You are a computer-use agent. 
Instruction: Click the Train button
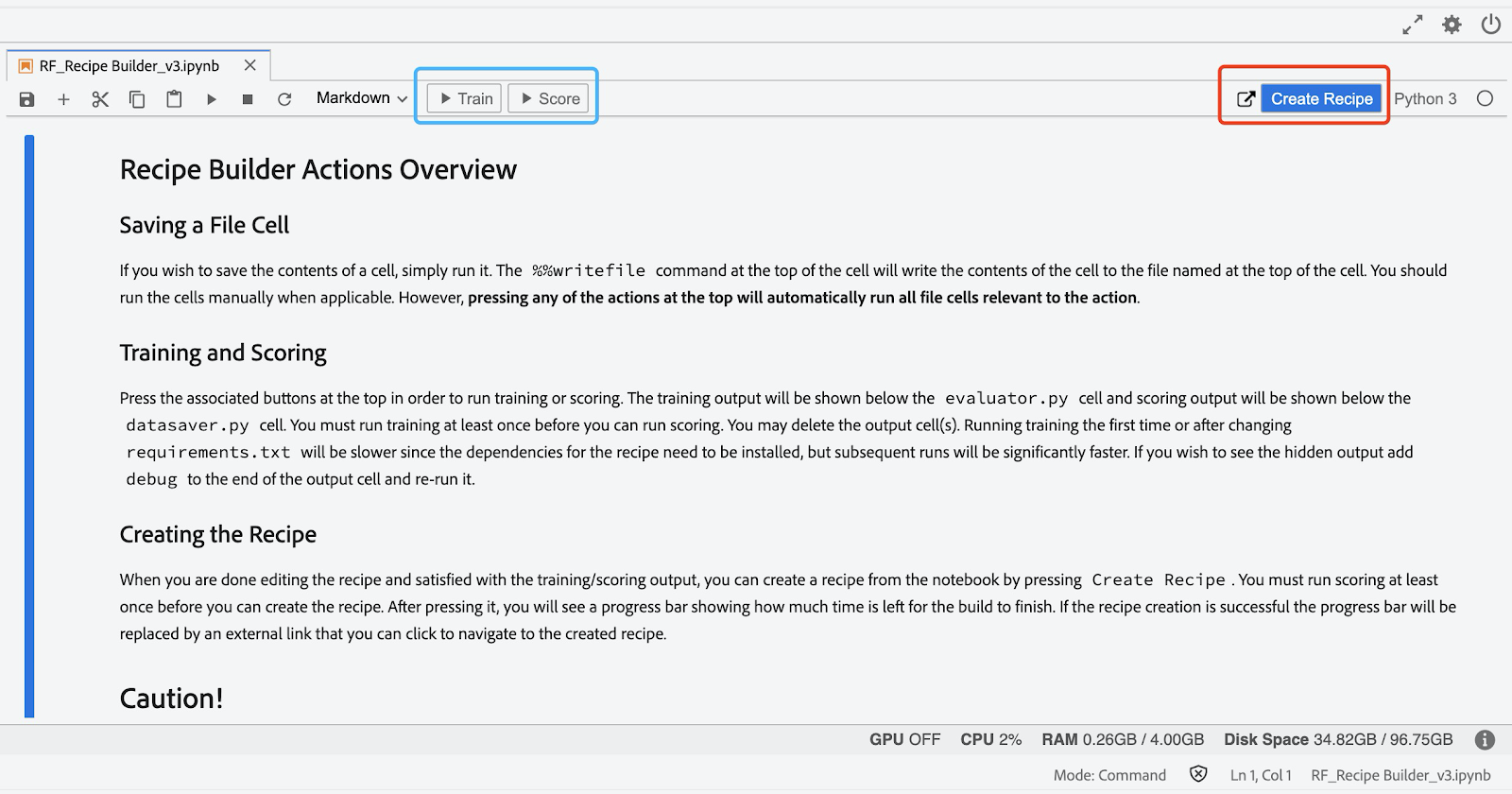[464, 98]
